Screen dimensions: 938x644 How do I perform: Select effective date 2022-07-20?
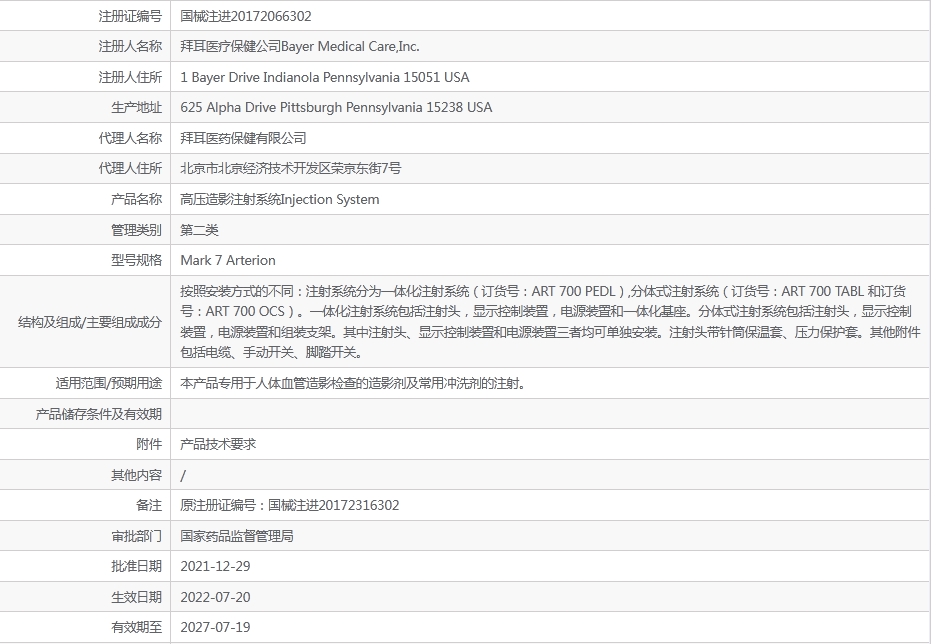(x=215, y=597)
